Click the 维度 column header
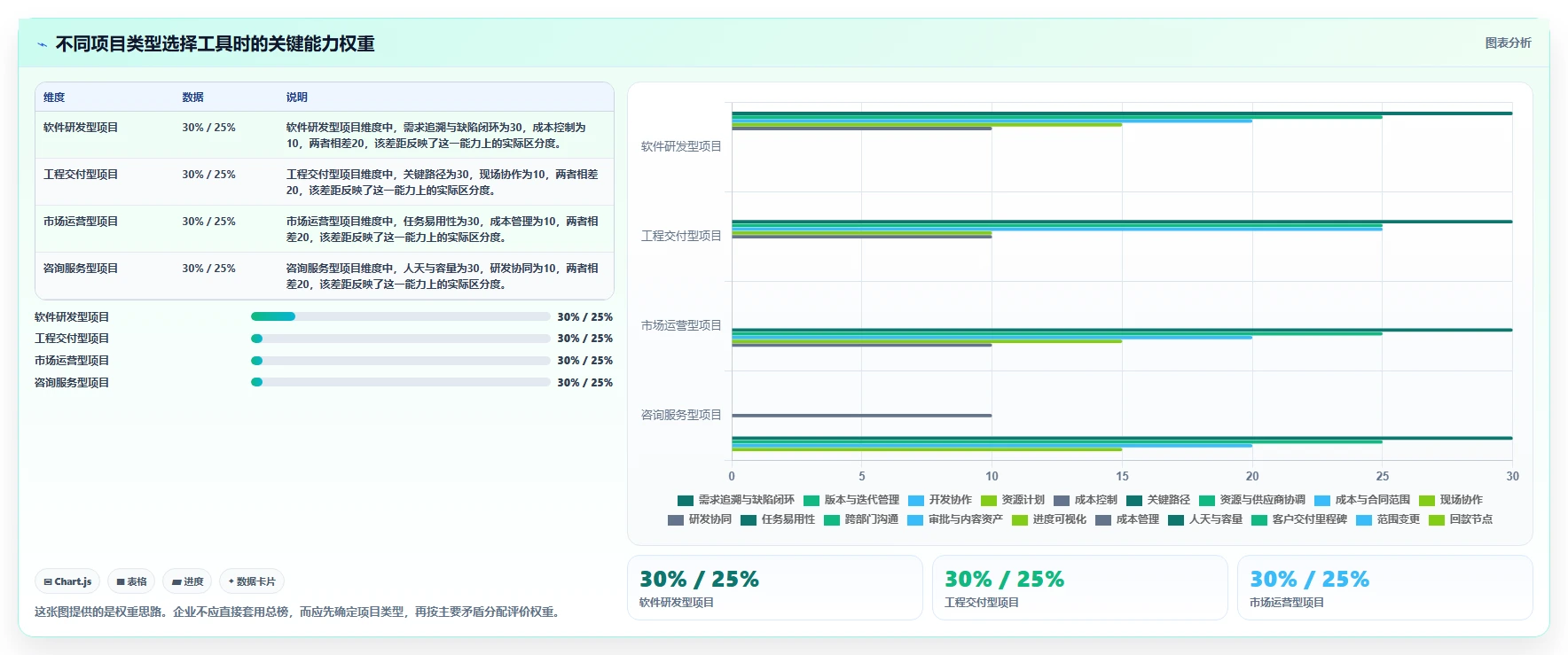Image resolution: width=1568 pixels, height=655 pixels. click(x=54, y=97)
